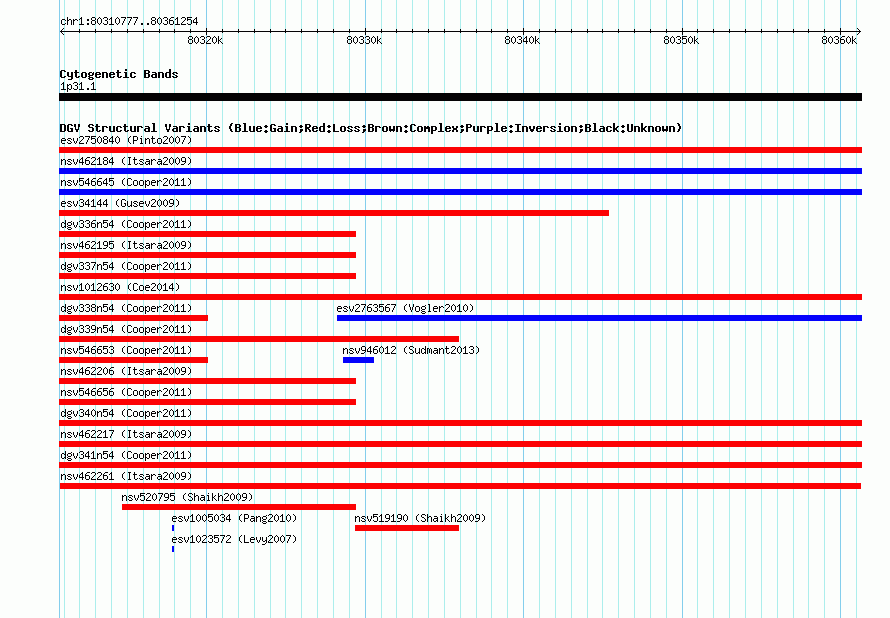Viewport: 890px width, 618px height.
Task: Select the esv2763567 blue gain bar
Action: [x=599, y=318]
